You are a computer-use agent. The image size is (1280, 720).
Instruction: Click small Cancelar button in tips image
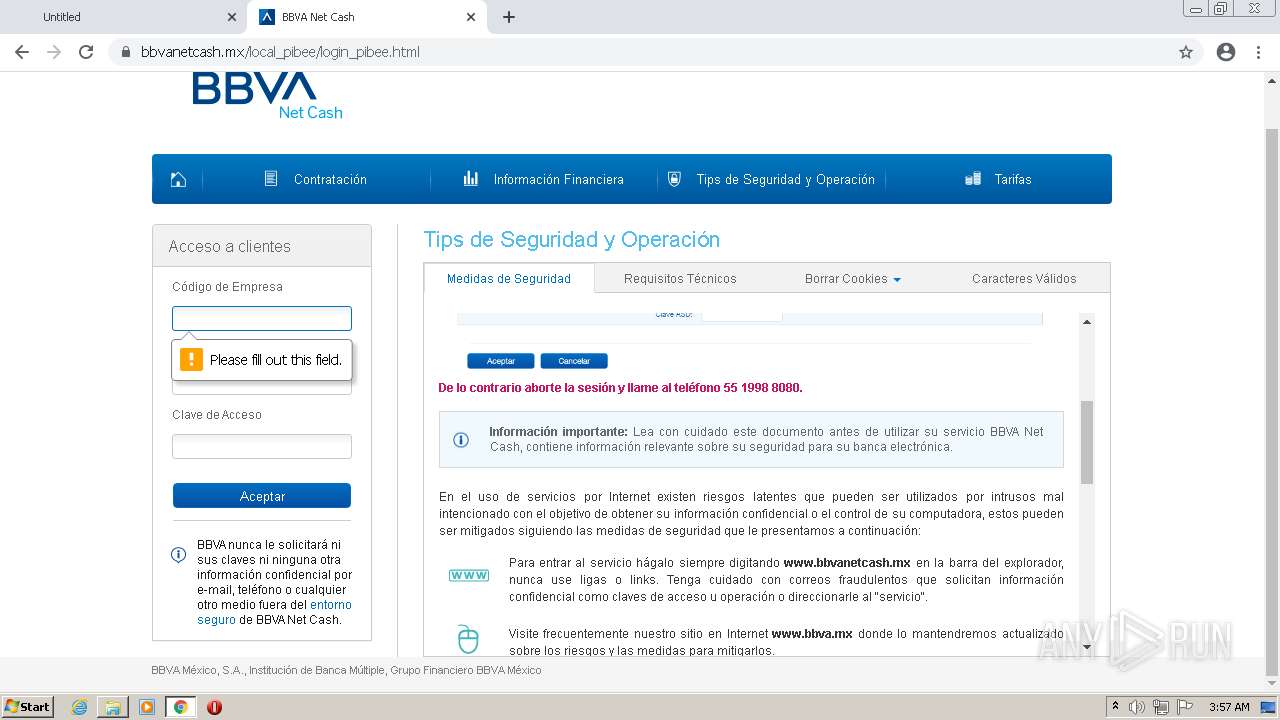pyautogui.click(x=574, y=361)
